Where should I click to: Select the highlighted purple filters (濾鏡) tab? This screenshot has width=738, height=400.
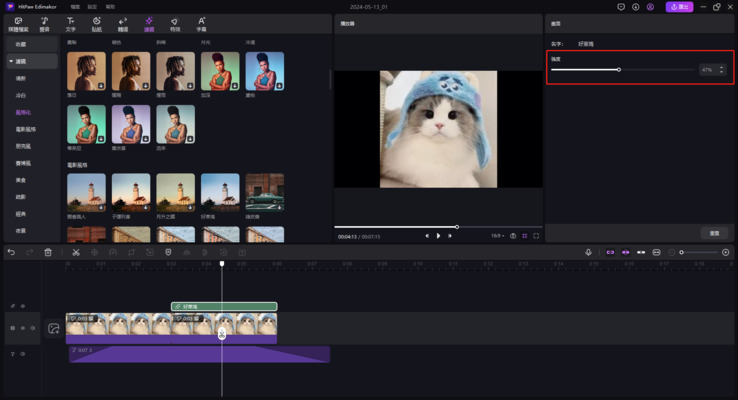(149, 24)
